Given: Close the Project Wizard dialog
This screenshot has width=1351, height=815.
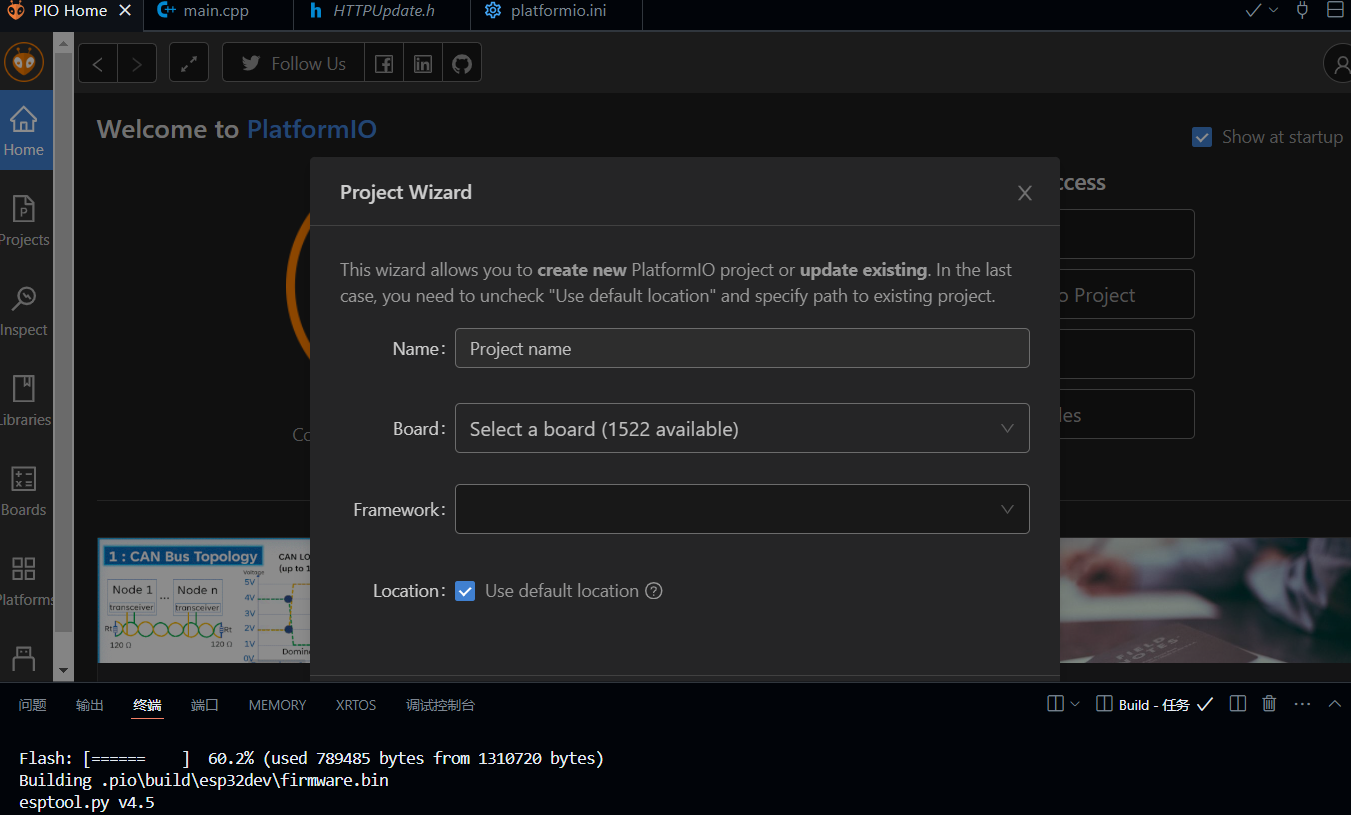Looking at the screenshot, I should click(1025, 193).
